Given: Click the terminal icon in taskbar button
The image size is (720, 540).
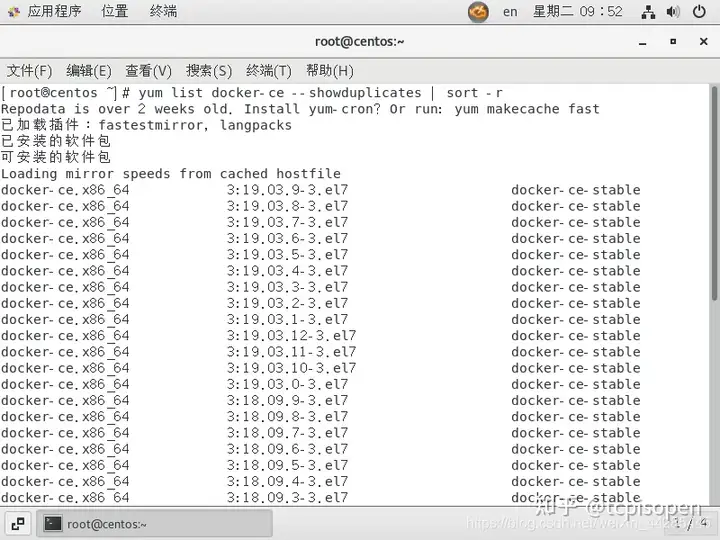Looking at the screenshot, I should coord(52,523).
